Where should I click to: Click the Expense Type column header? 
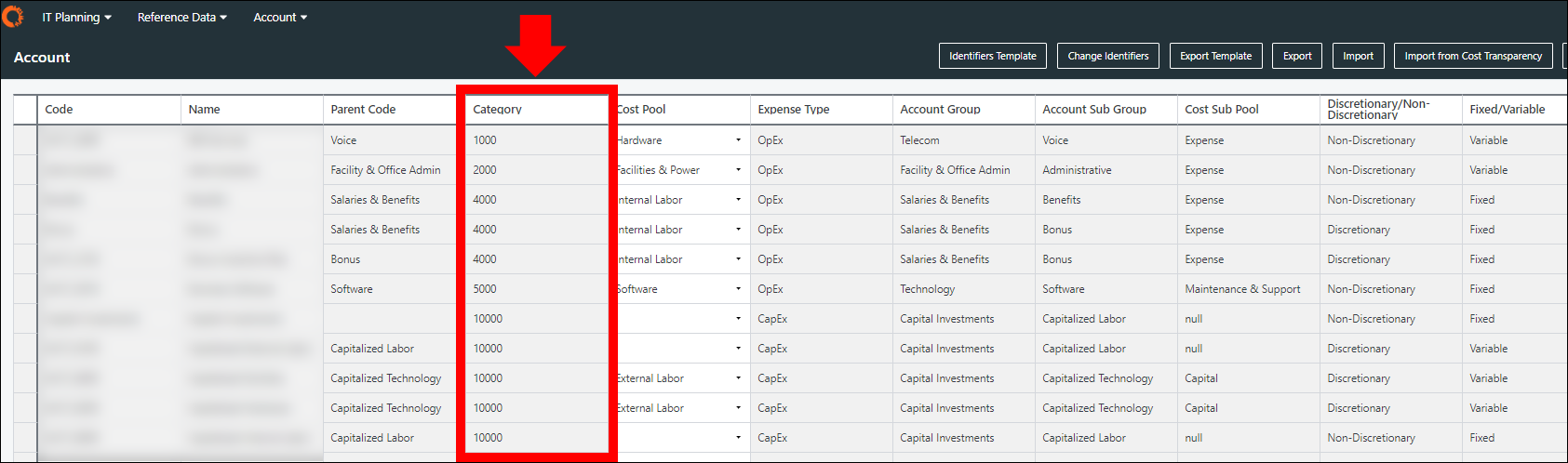point(793,110)
